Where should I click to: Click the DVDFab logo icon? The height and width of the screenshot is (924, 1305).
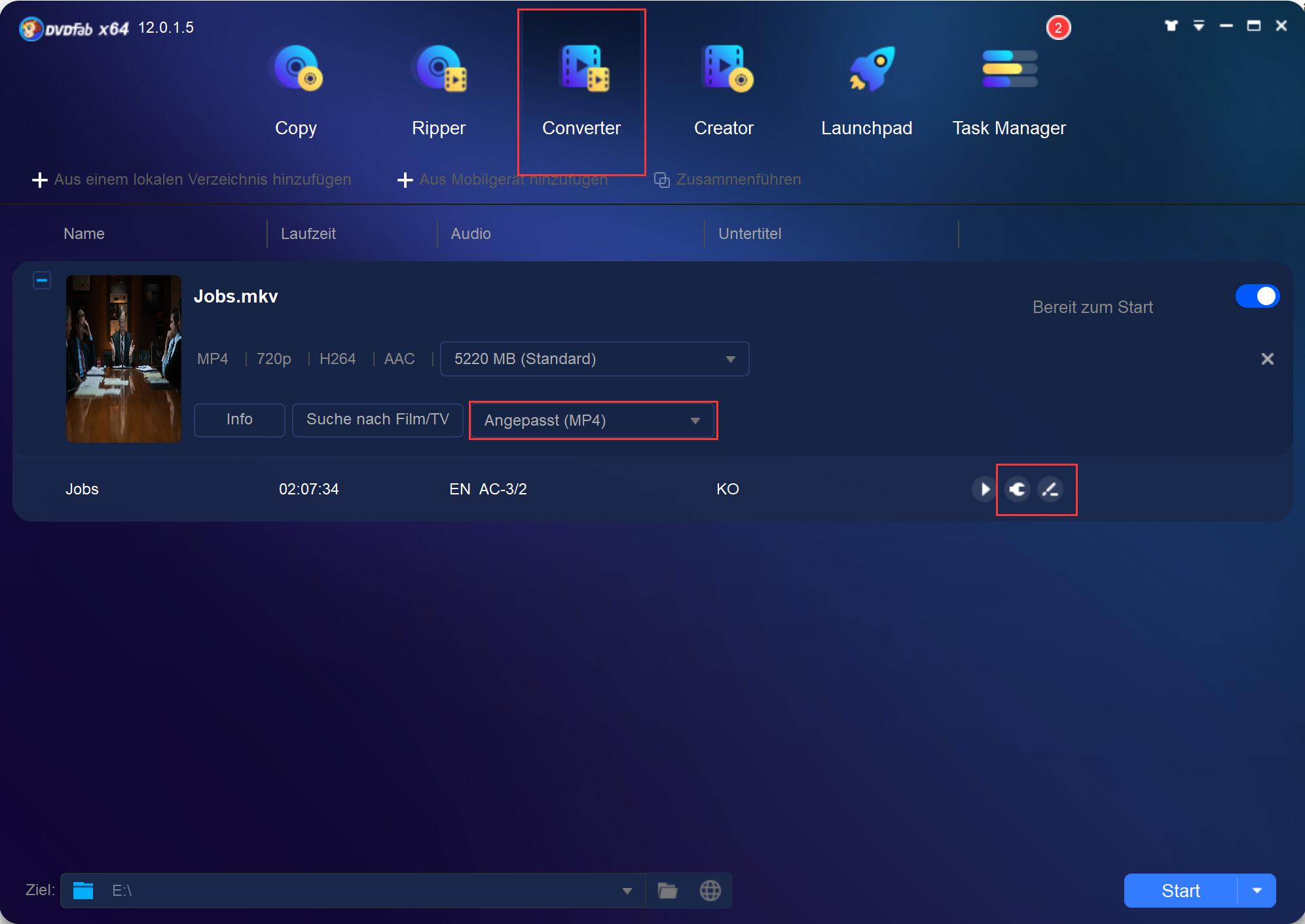pos(30,28)
